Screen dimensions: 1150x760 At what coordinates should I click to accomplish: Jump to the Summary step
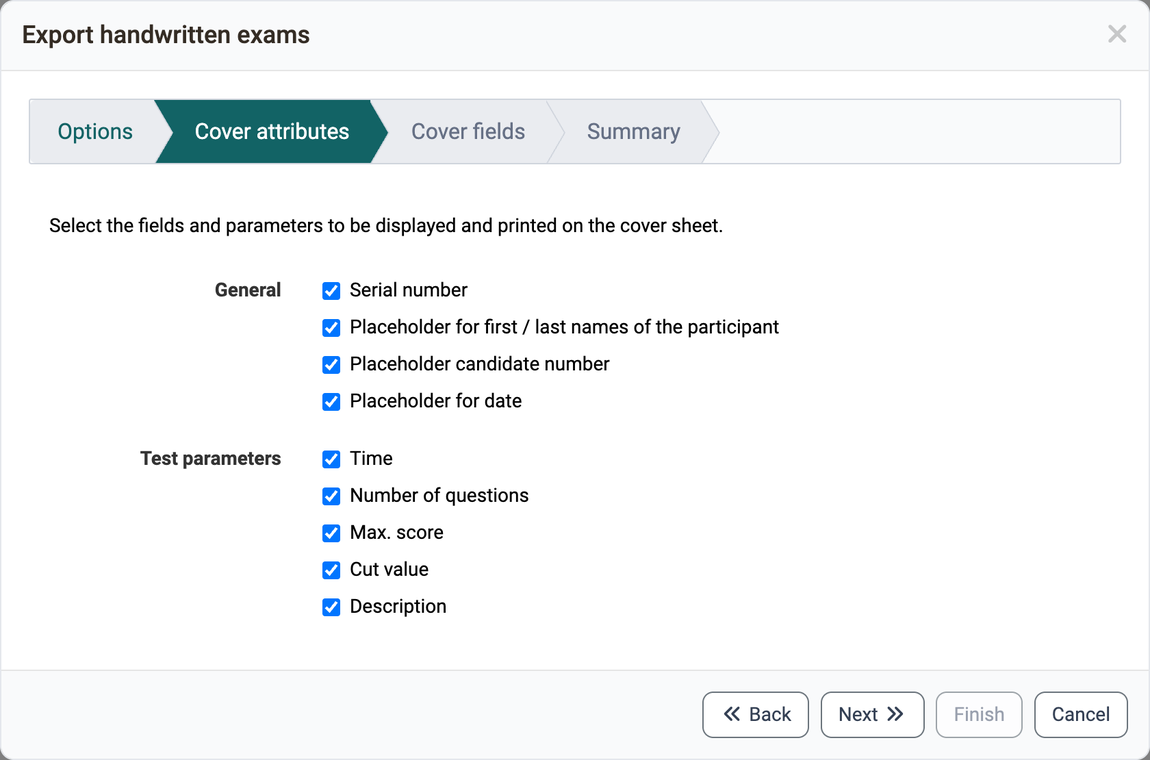[x=633, y=131]
